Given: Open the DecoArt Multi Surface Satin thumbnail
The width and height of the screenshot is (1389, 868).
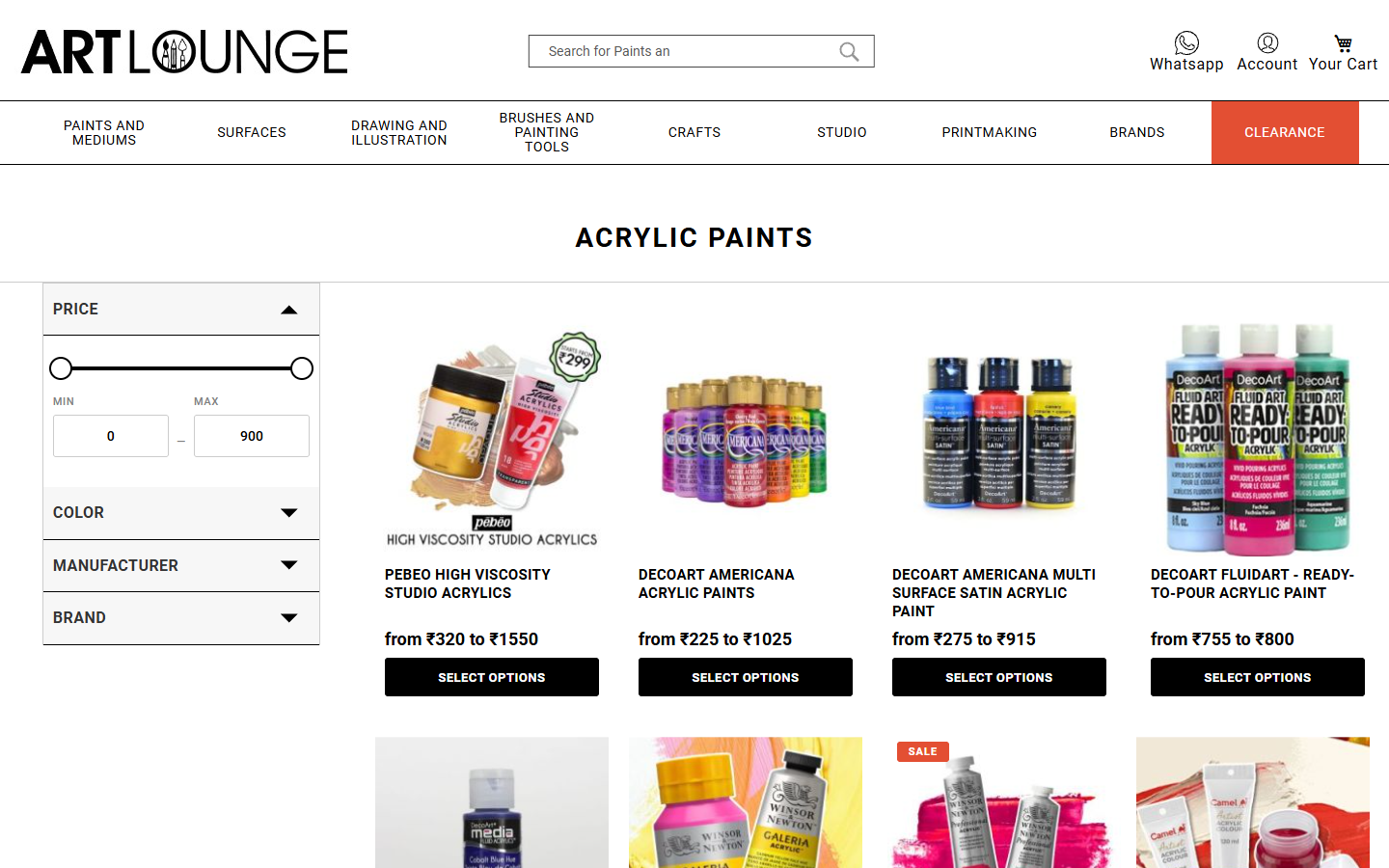Looking at the screenshot, I should click(999, 434).
